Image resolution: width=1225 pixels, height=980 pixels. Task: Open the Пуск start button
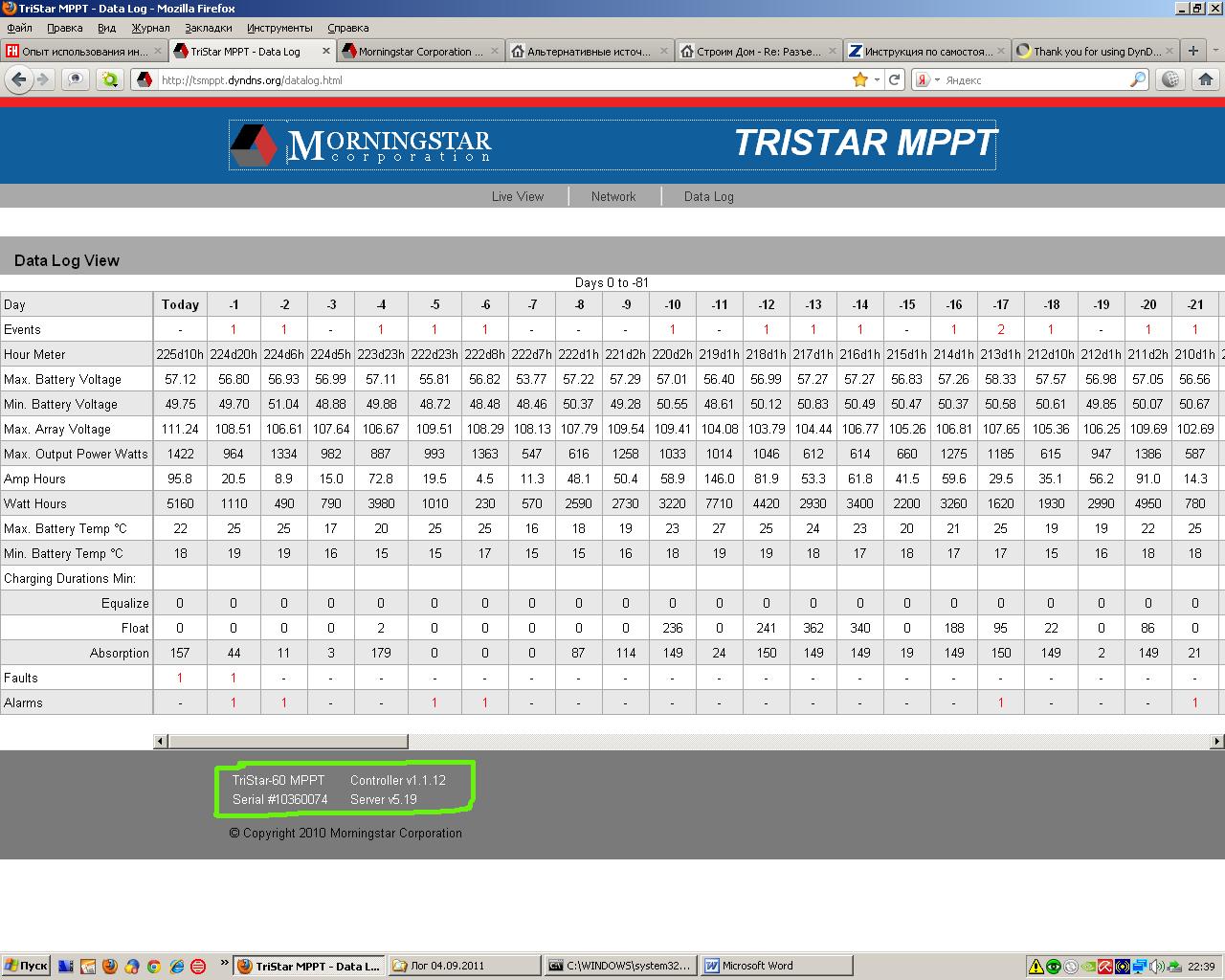26,966
